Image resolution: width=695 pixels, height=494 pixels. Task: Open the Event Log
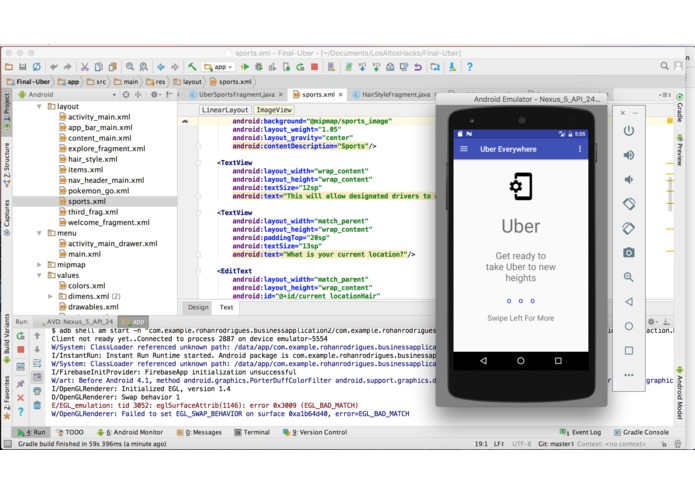click(x=580, y=432)
